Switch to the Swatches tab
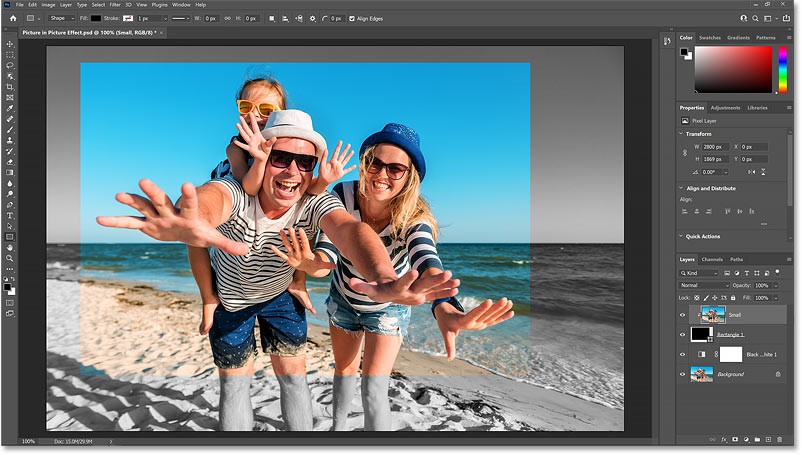 tap(709, 37)
